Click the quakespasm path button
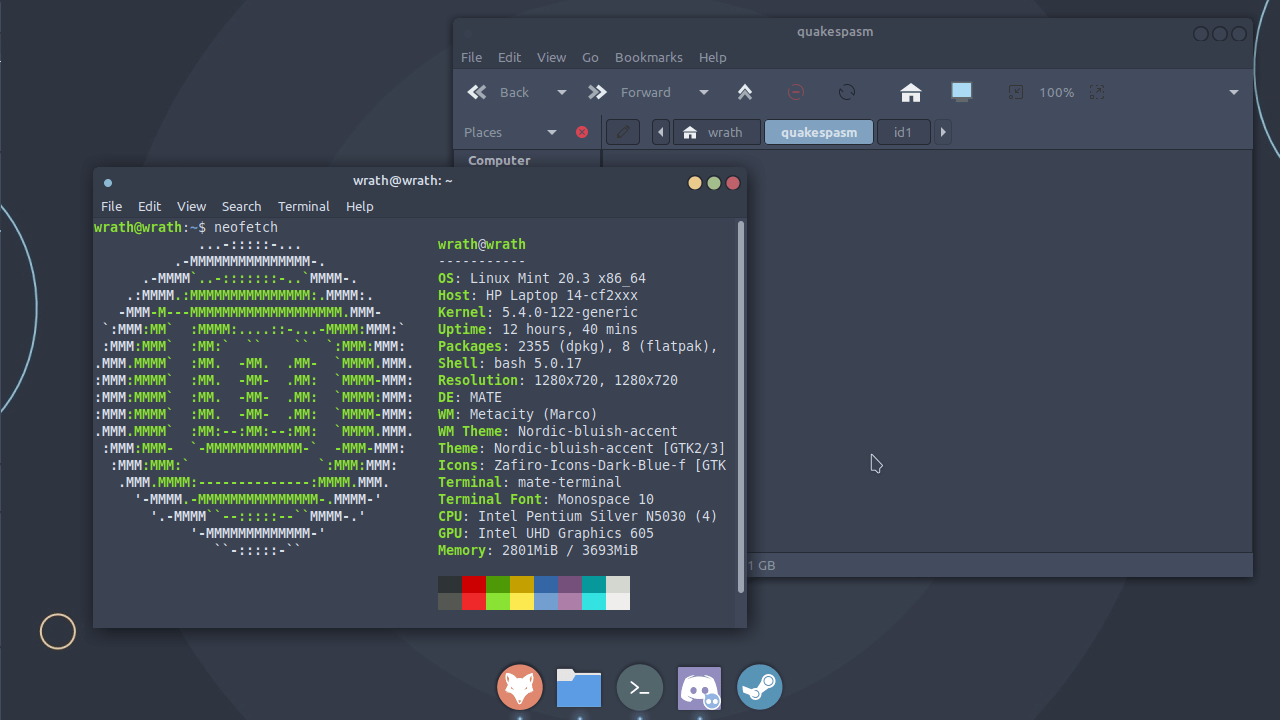 click(819, 132)
